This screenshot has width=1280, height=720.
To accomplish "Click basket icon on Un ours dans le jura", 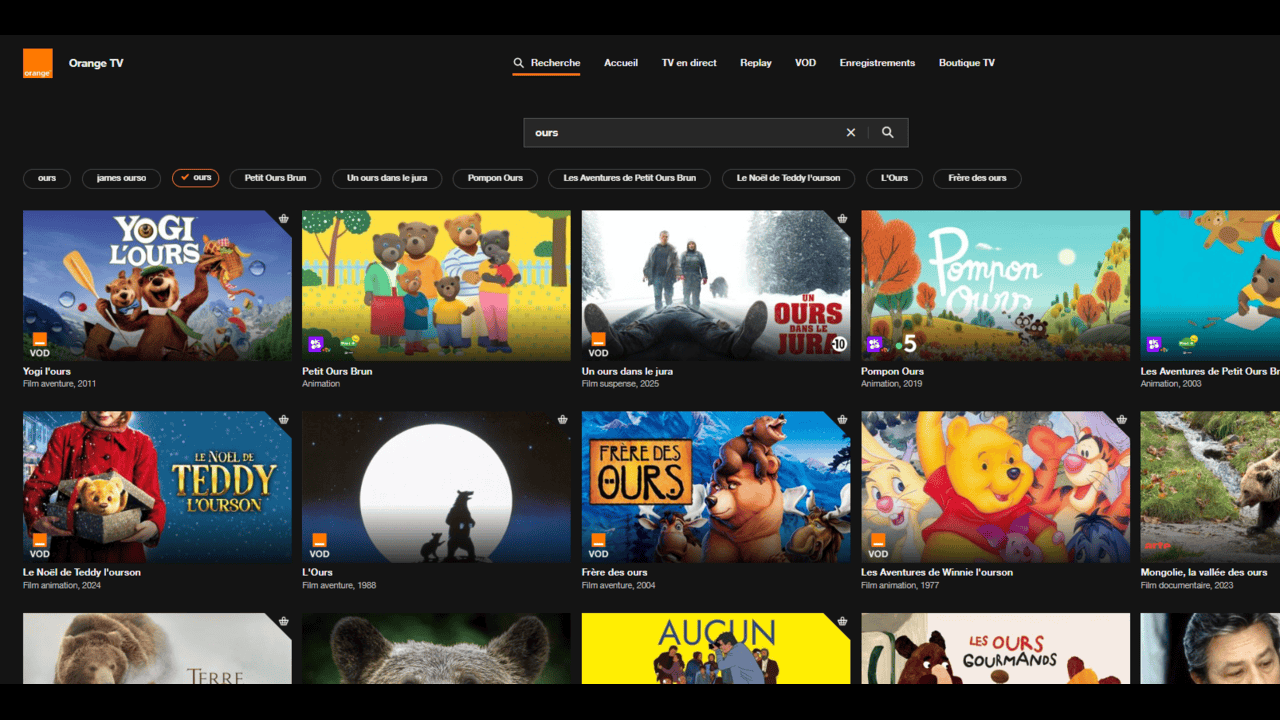I will (843, 219).
